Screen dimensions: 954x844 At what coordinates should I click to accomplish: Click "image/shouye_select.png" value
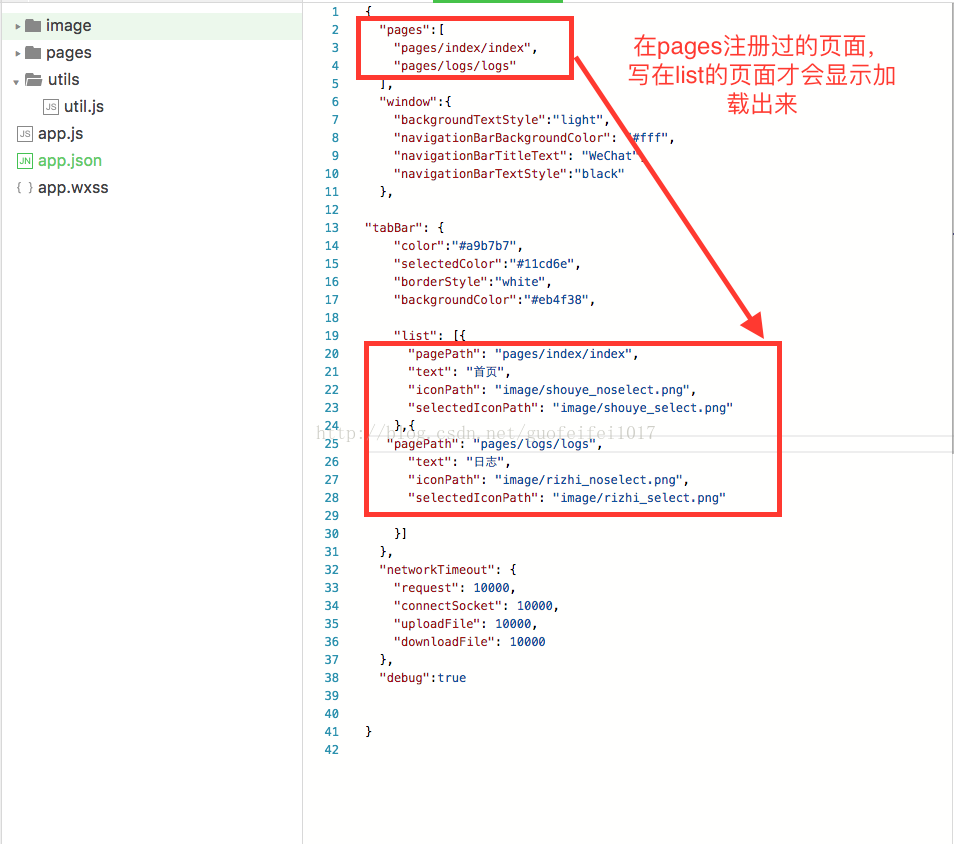click(x=642, y=408)
